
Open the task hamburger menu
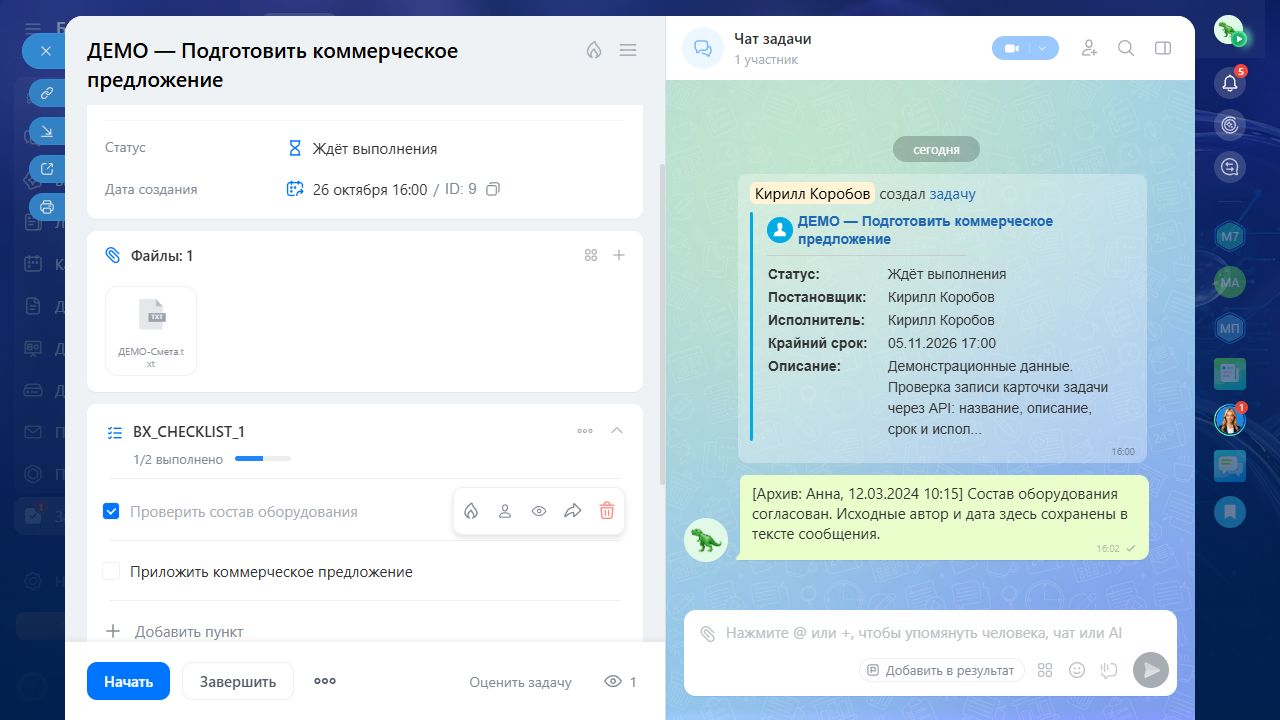point(628,50)
